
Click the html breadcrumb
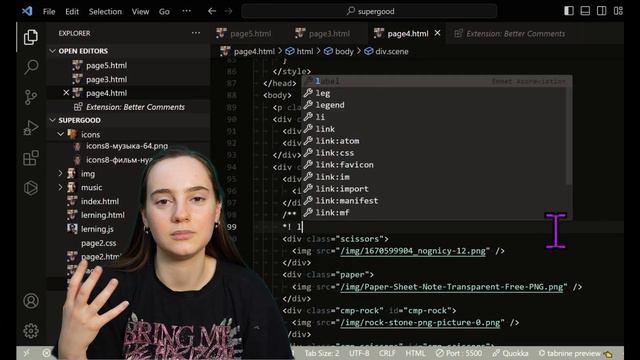pos(299,51)
